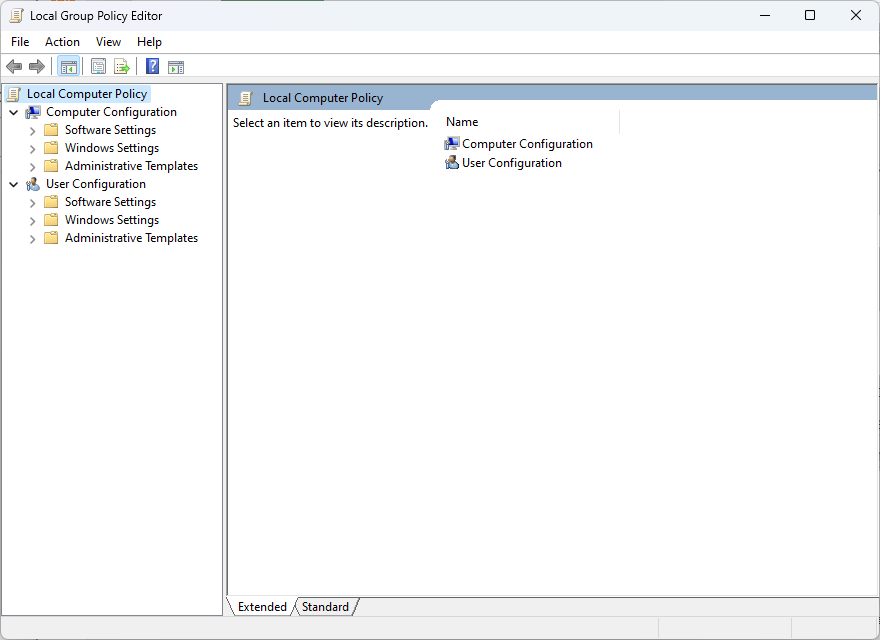The image size is (880, 640).
Task: Select Local Computer Policy tree root
Action: [86, 94]
